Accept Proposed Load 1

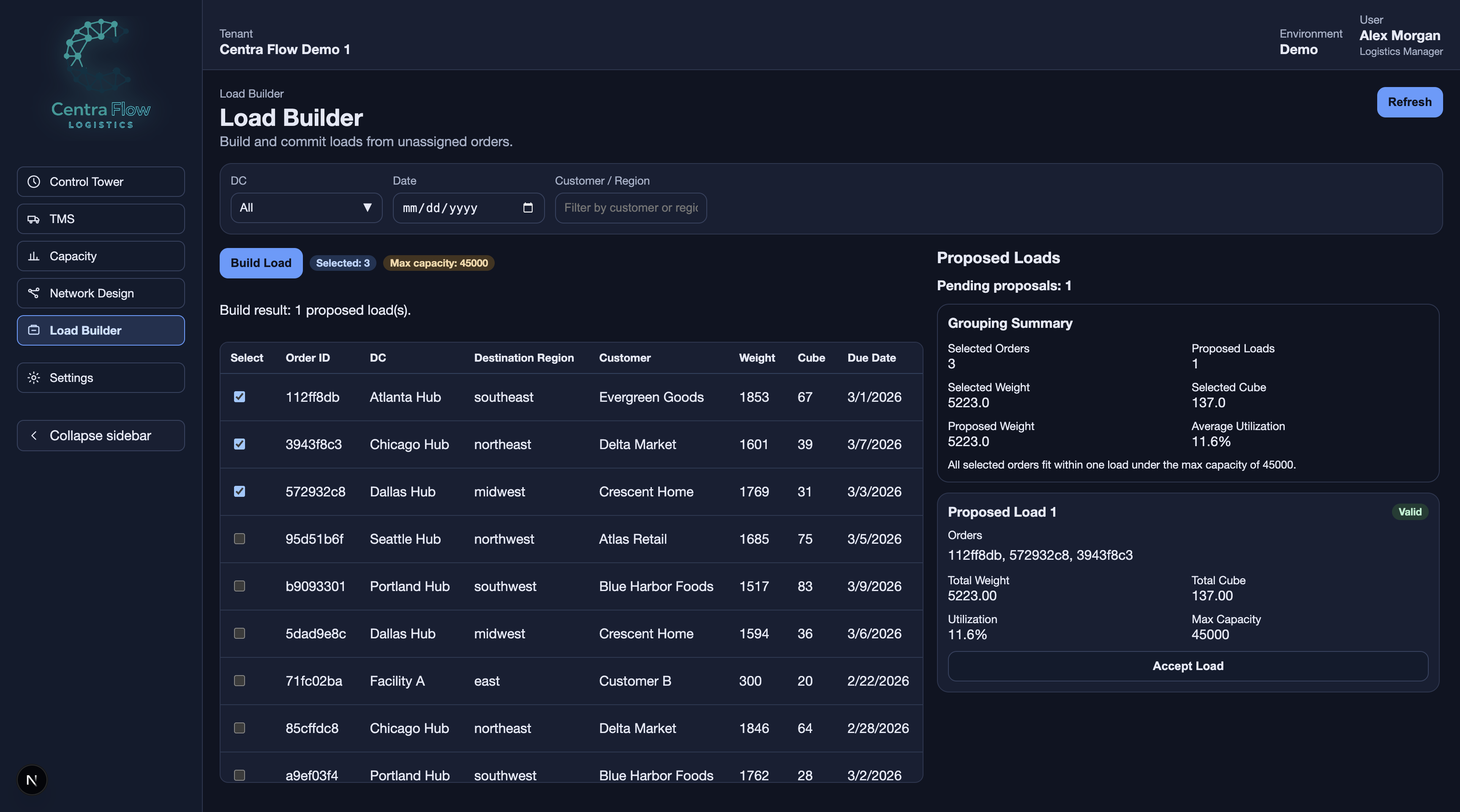pyautogui.click(x=1188, y=666)
